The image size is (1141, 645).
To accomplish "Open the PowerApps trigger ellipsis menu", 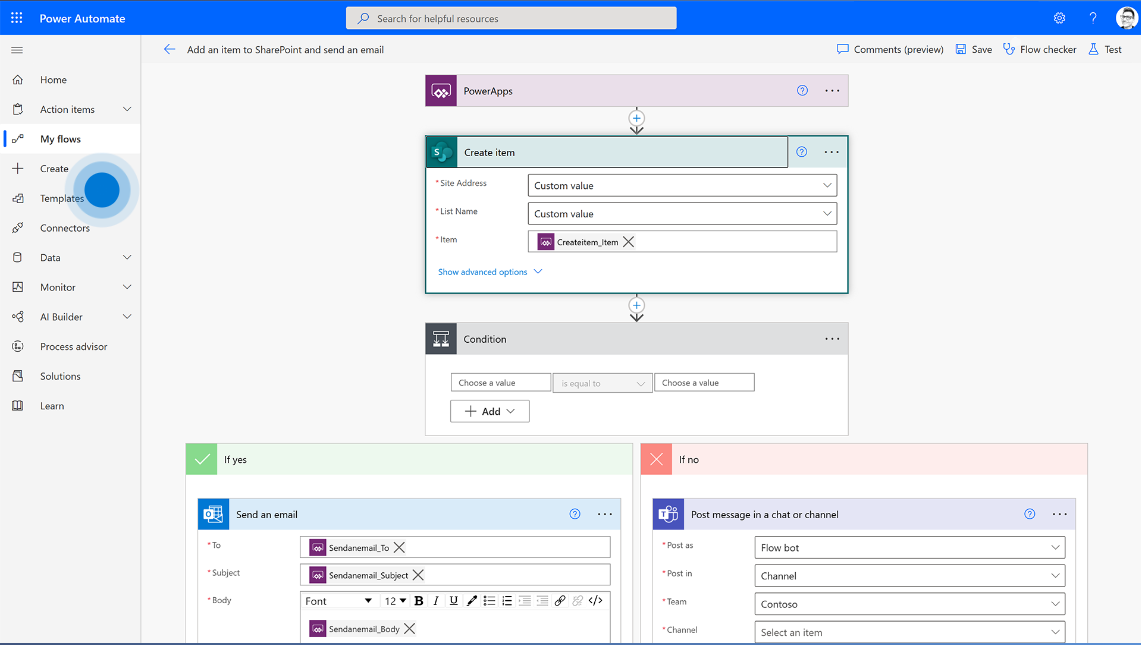I will pos(832,91).
